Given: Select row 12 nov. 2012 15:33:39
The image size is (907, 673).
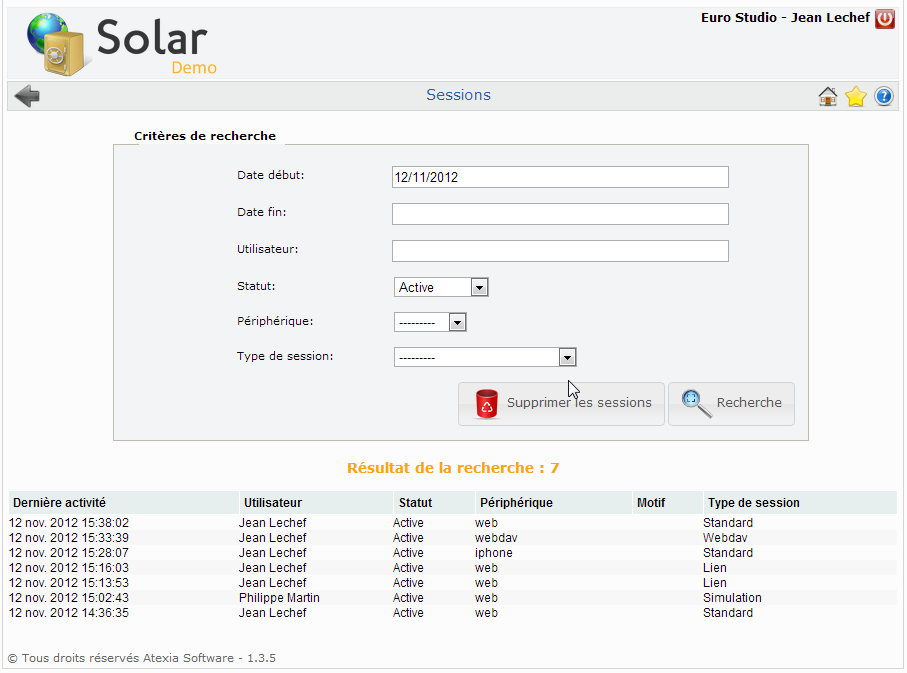Looking at the screenshot, I should click(x=452, y=538).
